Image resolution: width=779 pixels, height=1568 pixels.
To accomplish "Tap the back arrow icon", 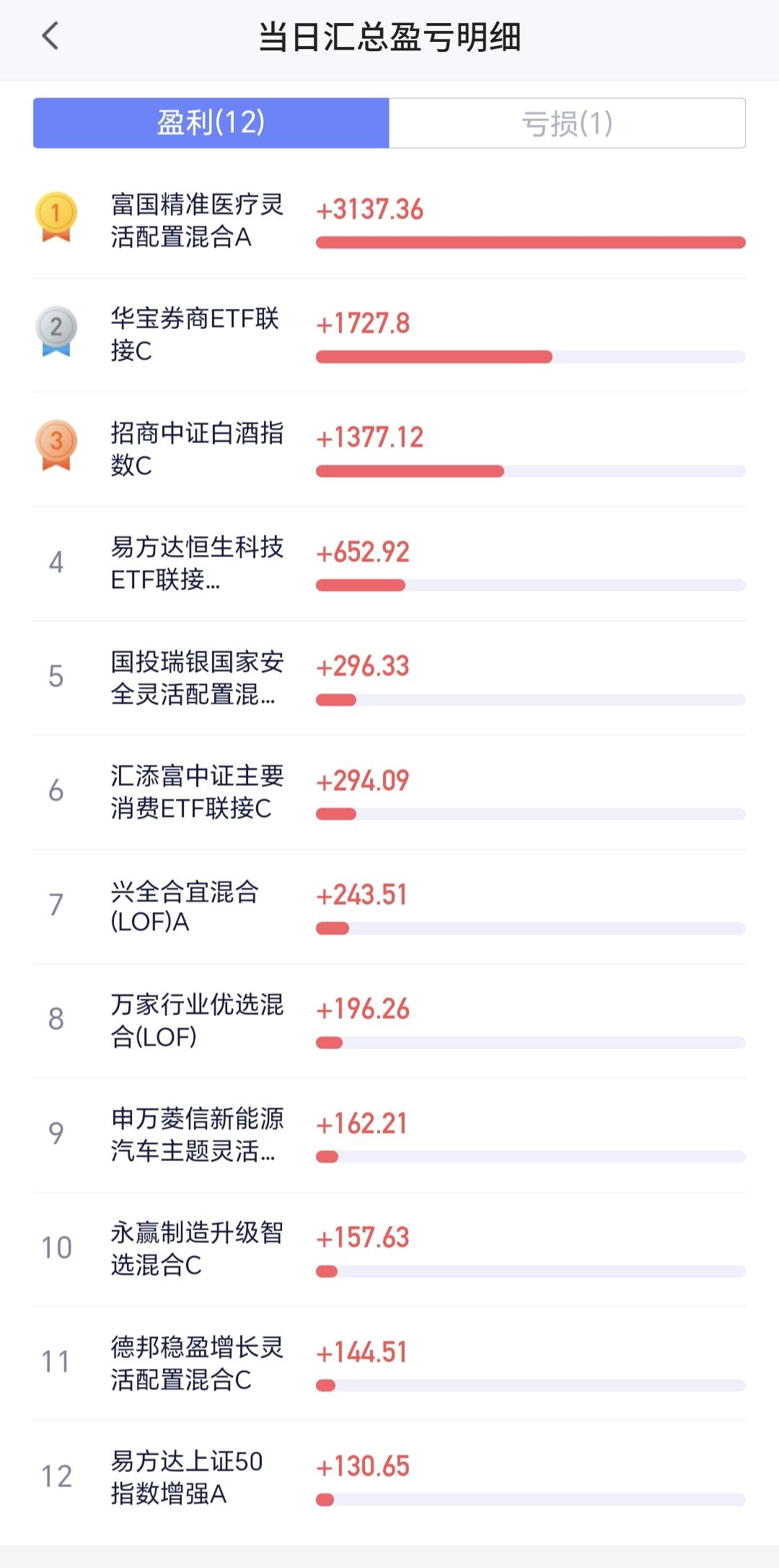I will click(50, 35).
